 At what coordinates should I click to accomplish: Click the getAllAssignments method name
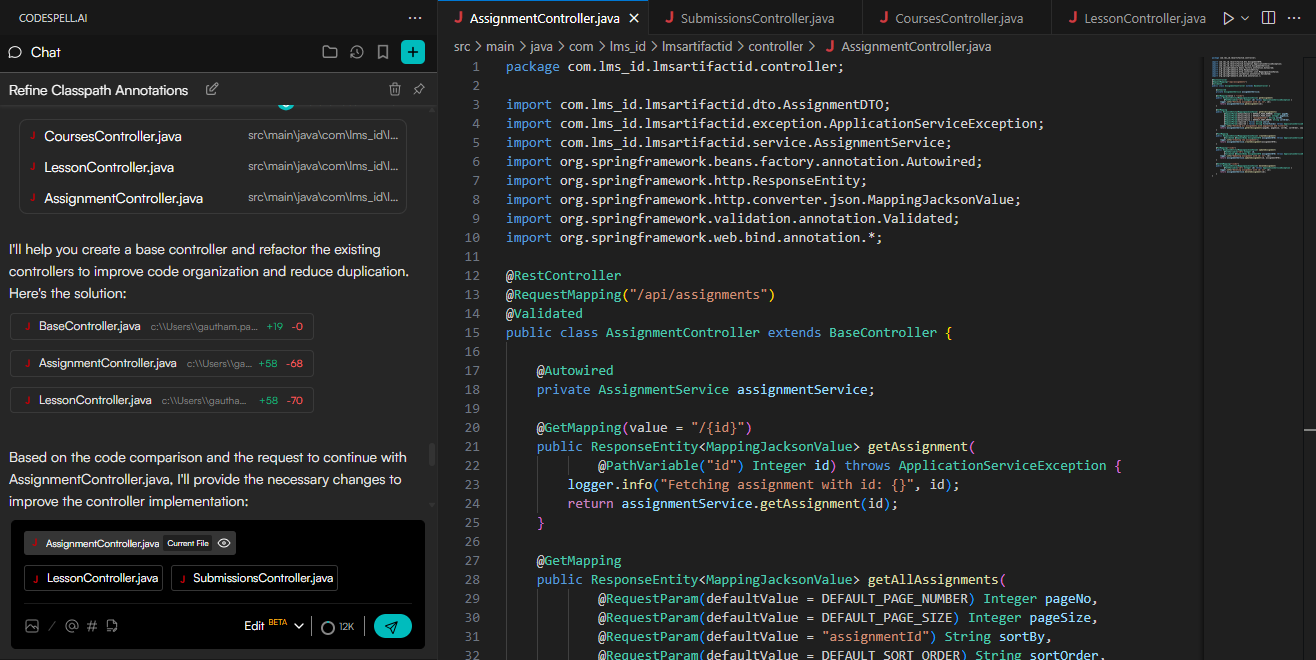pyautogui.click(x=932, y=579)
